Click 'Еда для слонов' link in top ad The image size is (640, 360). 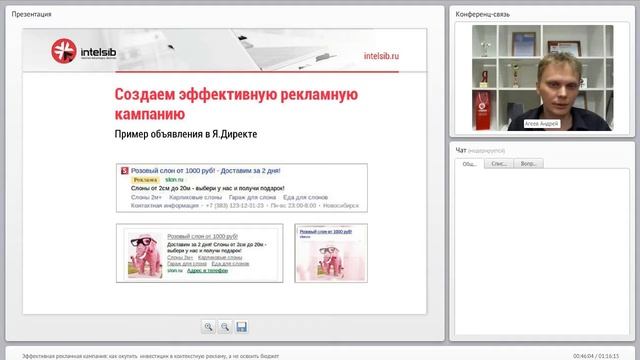305,197
